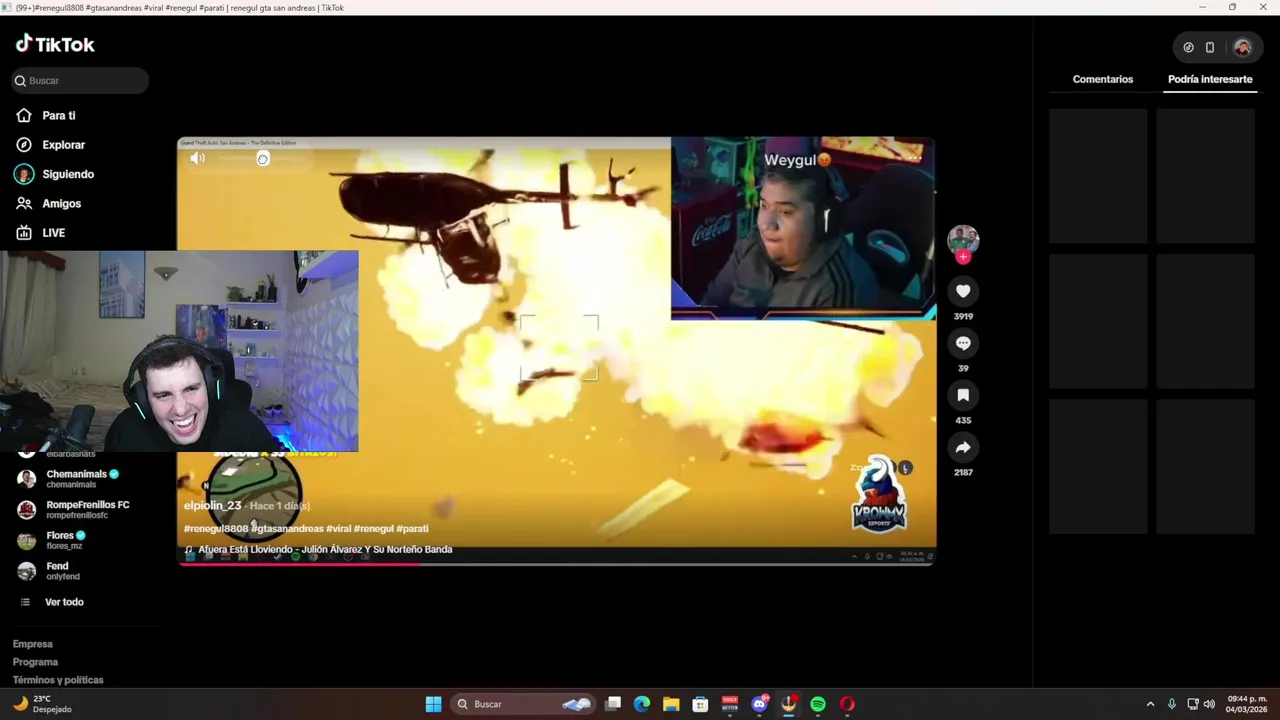The image size is (1280, 720).
Task: Open the clock and date flyout
Action: point(1247,704)
